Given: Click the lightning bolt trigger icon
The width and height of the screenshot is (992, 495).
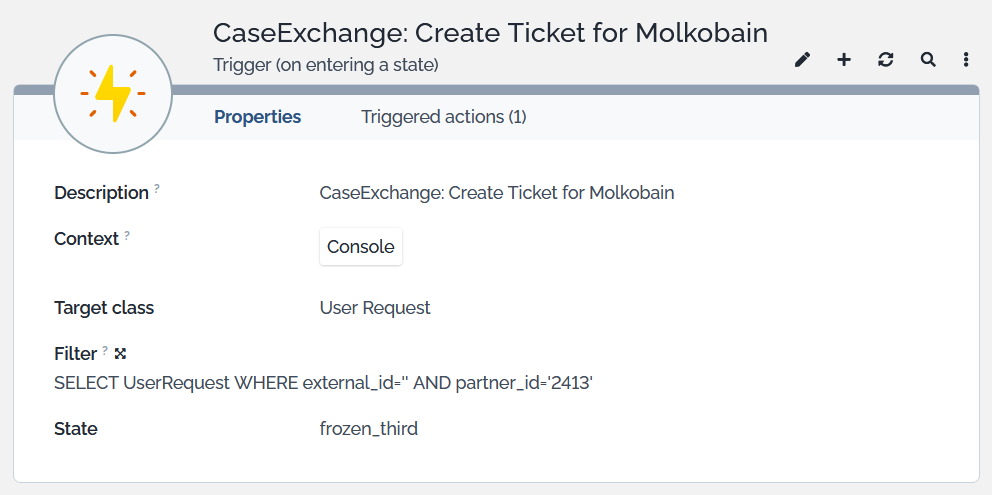Looking at the screenshot, I should (x=113, y=93).
